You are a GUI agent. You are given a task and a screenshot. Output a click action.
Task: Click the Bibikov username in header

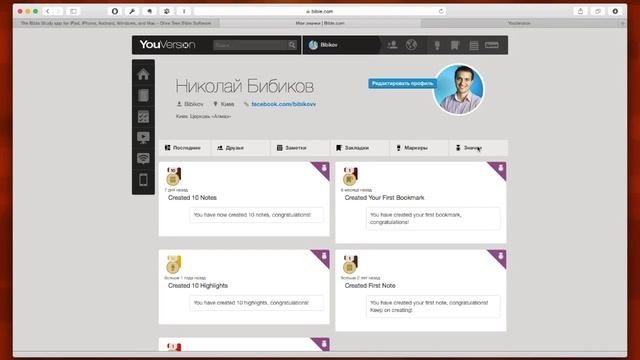(329, 45)
